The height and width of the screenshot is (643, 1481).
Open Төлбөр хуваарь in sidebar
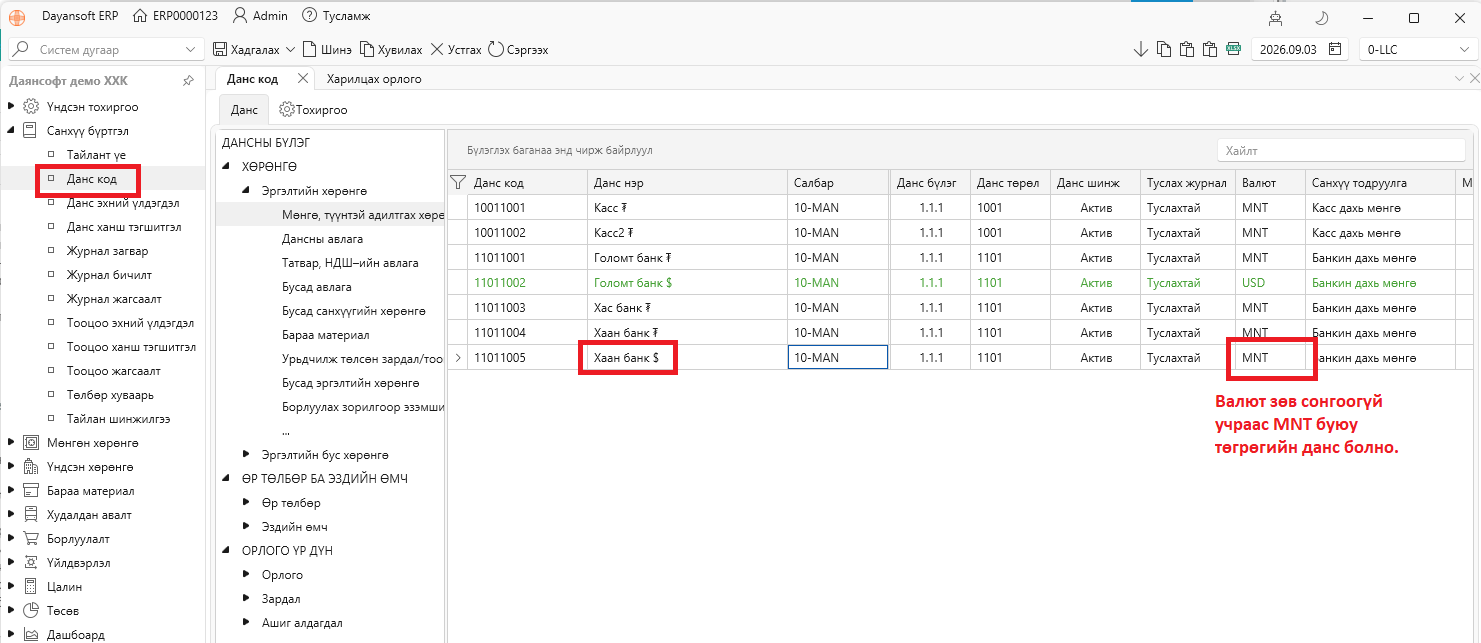coord(111,395)
